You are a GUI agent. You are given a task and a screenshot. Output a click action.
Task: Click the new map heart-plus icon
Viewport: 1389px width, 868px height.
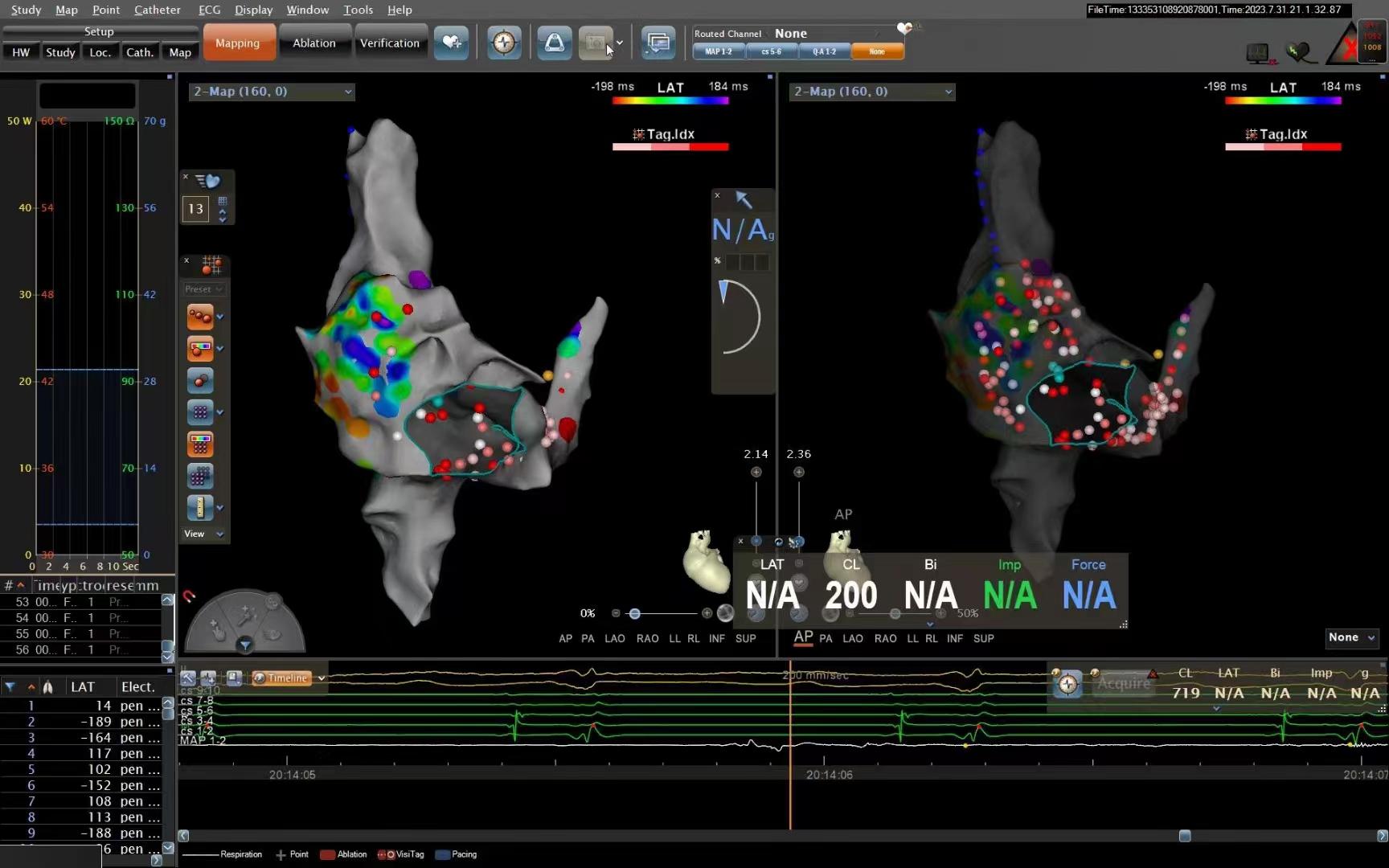pos(451,43)
